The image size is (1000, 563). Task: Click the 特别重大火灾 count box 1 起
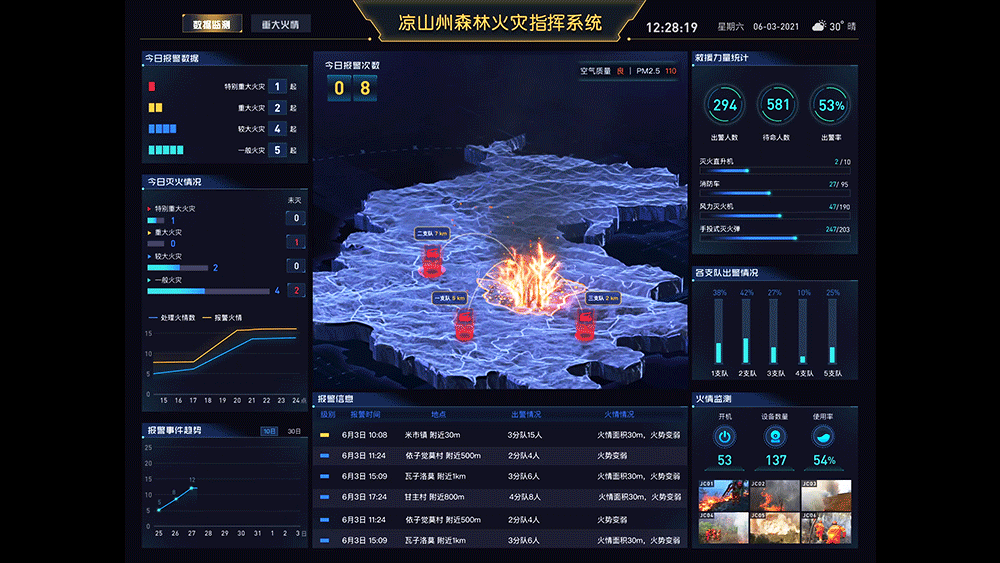coord(277,86)
